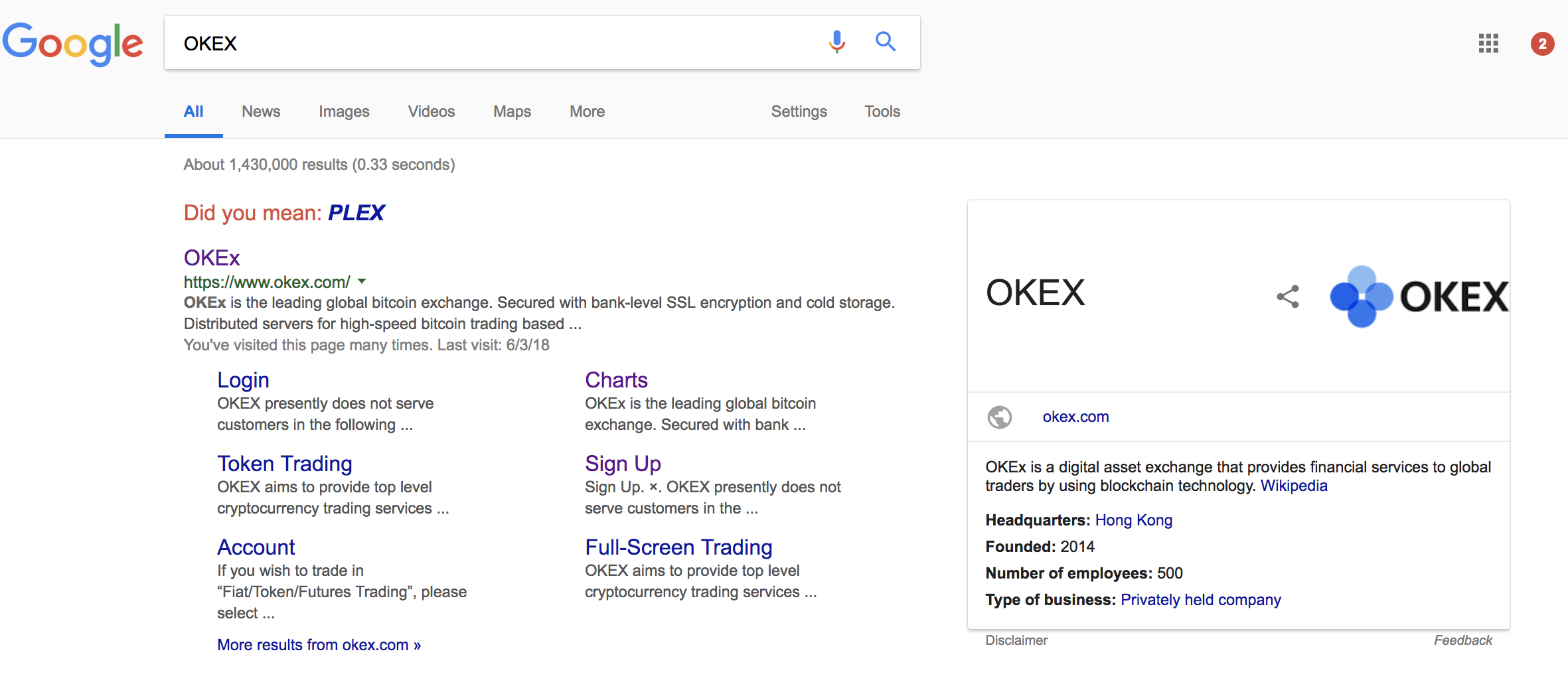The width and height of the screenshot is (1568, 694).
Task: Open okex.com link in knowledge panel
Action: (1075, 417)
